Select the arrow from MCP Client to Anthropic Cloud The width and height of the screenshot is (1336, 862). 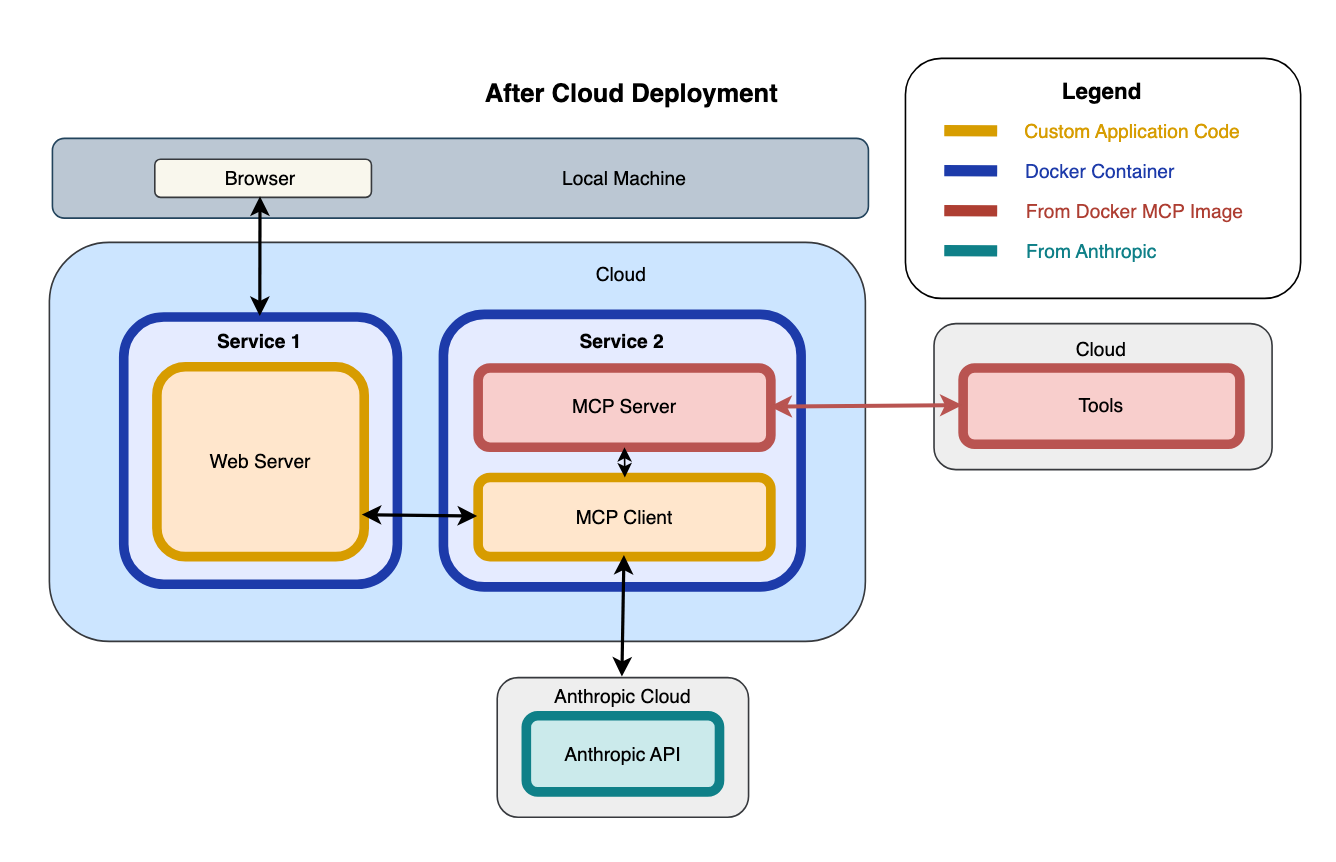[x=623, y=615]
